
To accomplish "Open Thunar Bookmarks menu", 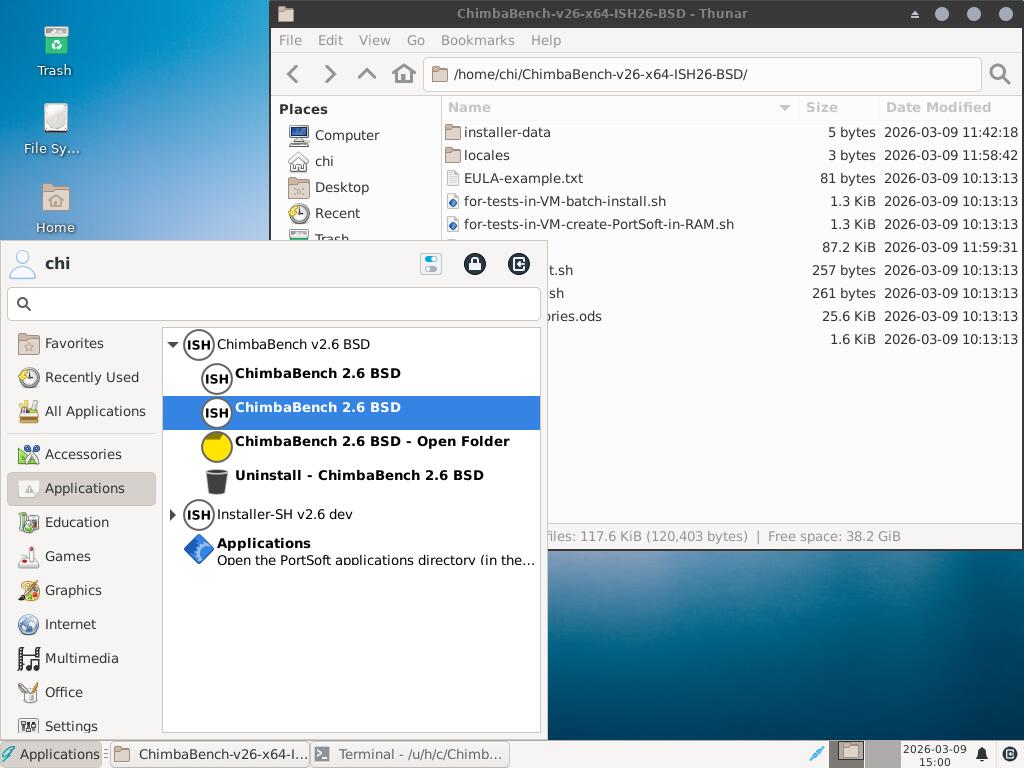I will [x=477, y=40].
